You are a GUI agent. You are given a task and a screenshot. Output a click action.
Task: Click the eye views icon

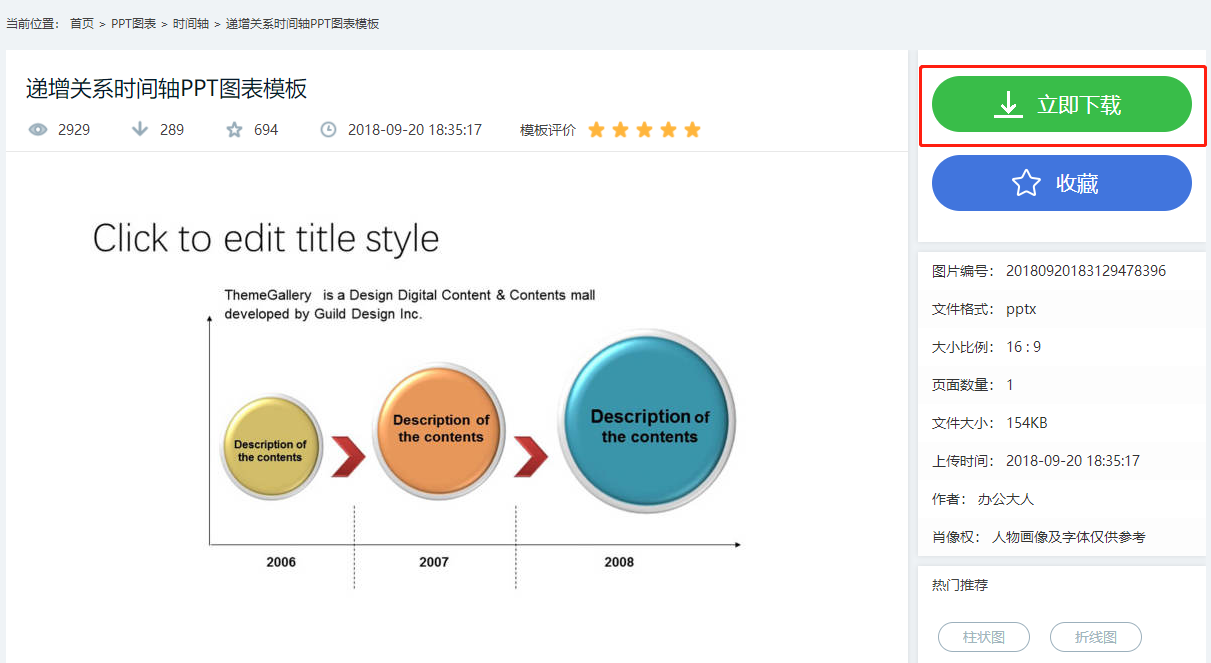(38, 130)
